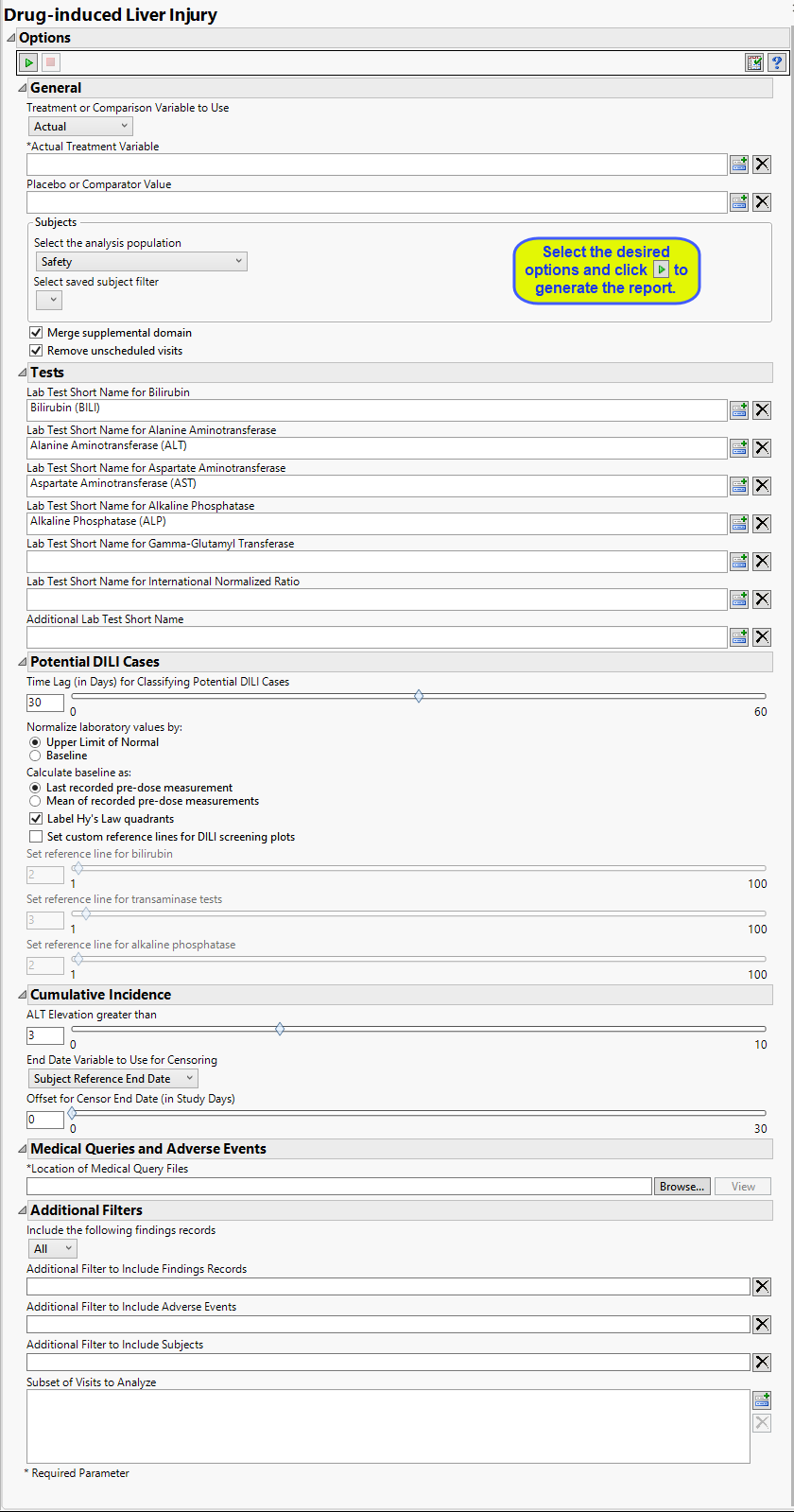Clear the Additional Filter to Include Subjects
794x1512 pixels.
point(762,1362)
